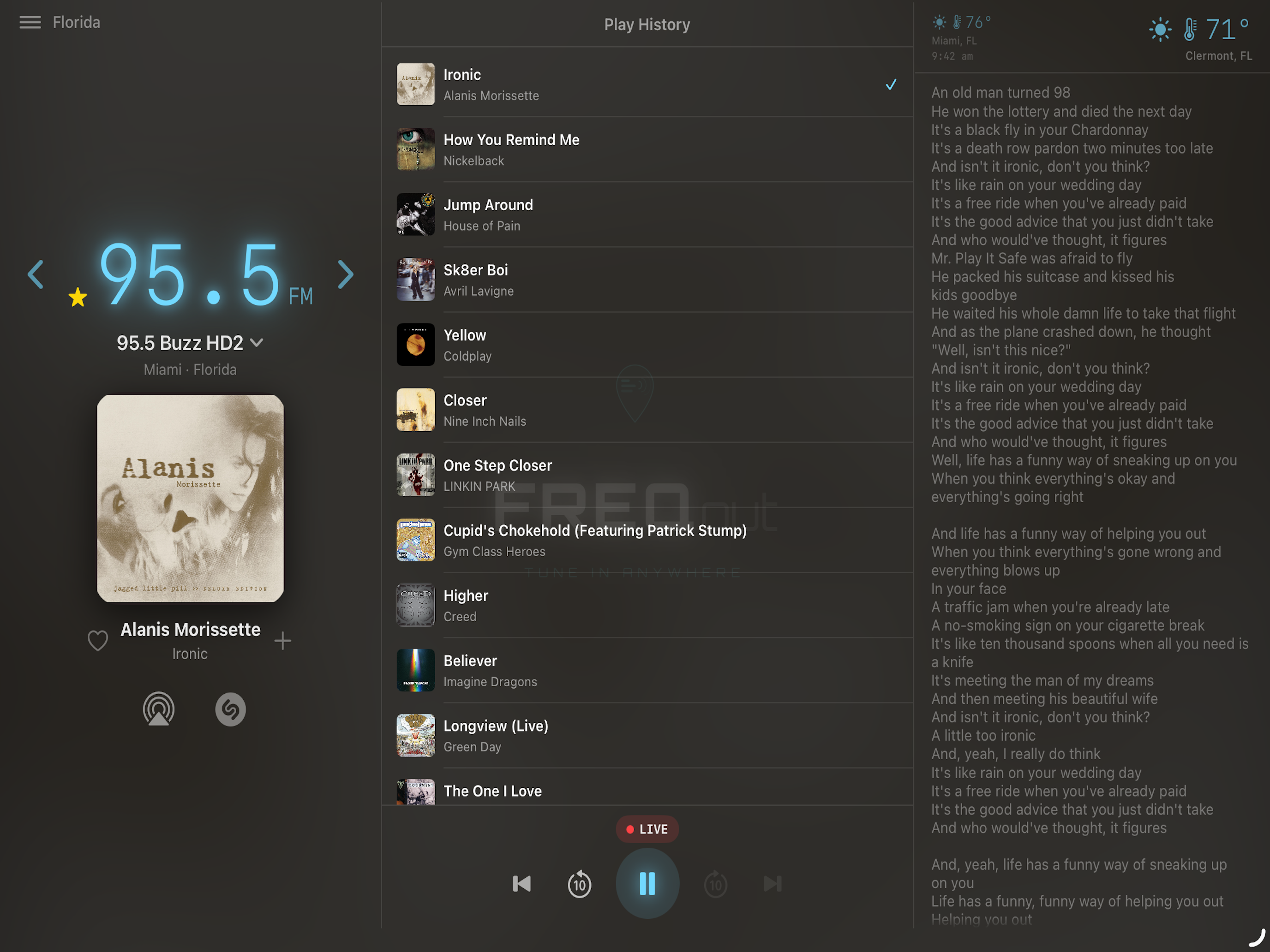Image resolution: width=1270 pixels, height=952 pixels.
Task: Add current song with plus icon
Action: coord(282,640)
